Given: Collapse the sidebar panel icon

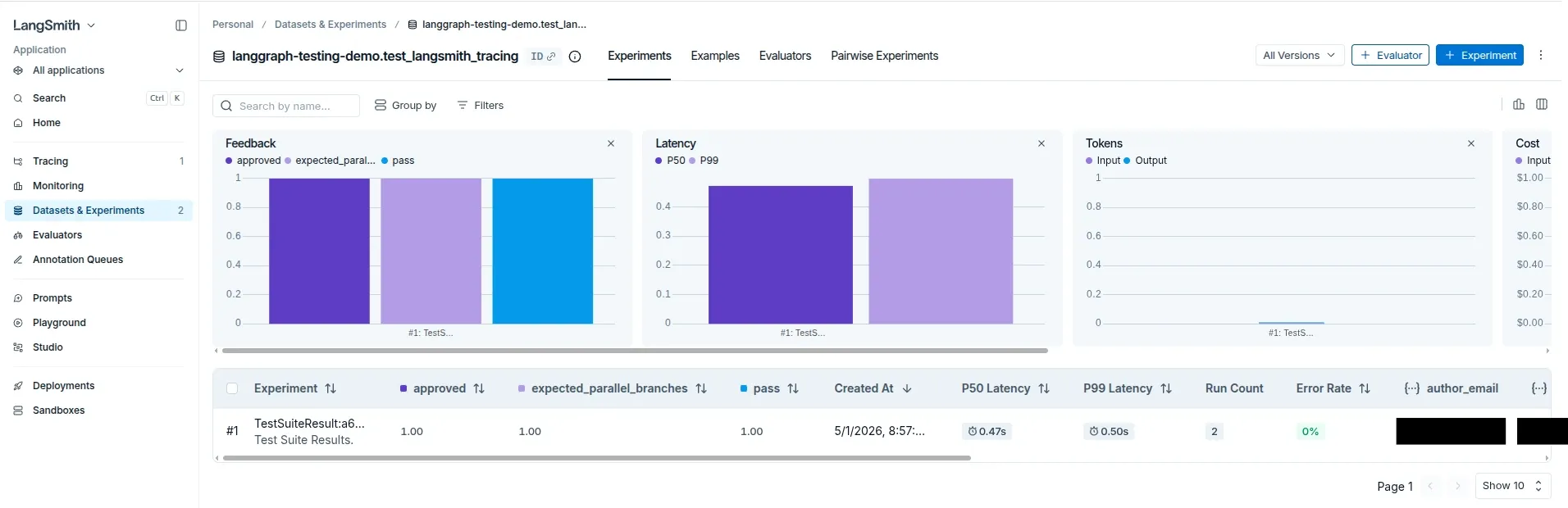Looking at the screenshot, I should tap(181, 25).
